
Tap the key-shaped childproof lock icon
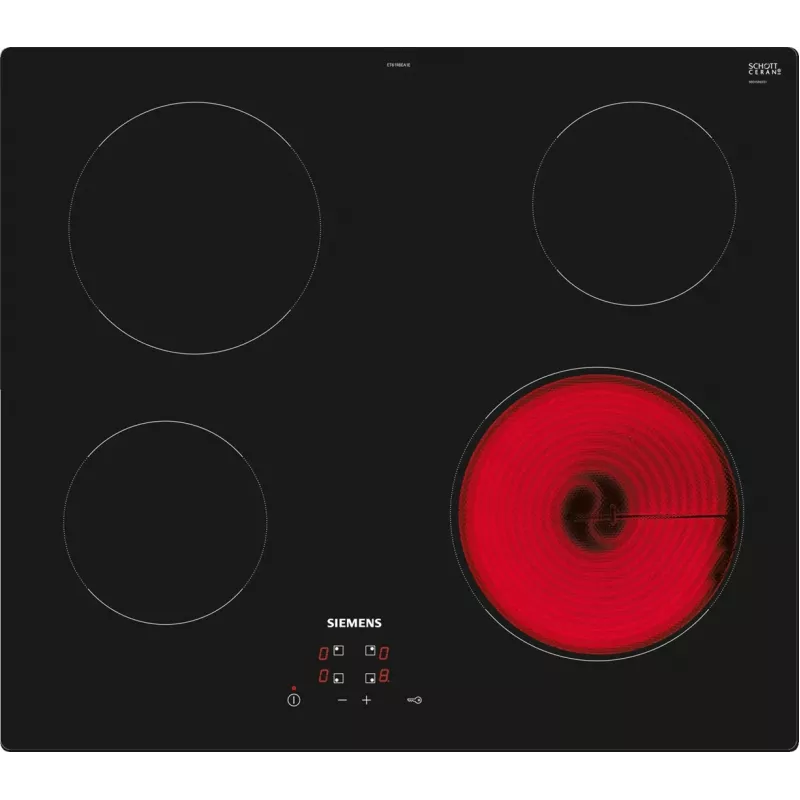tap(414, 700)
